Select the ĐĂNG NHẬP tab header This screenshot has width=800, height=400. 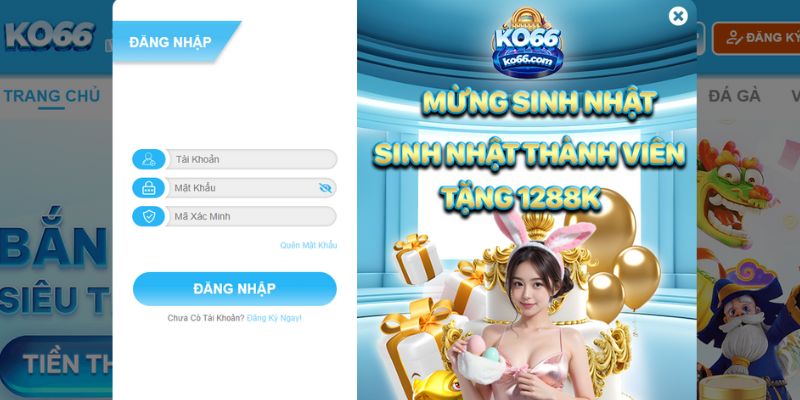(170, 42)
